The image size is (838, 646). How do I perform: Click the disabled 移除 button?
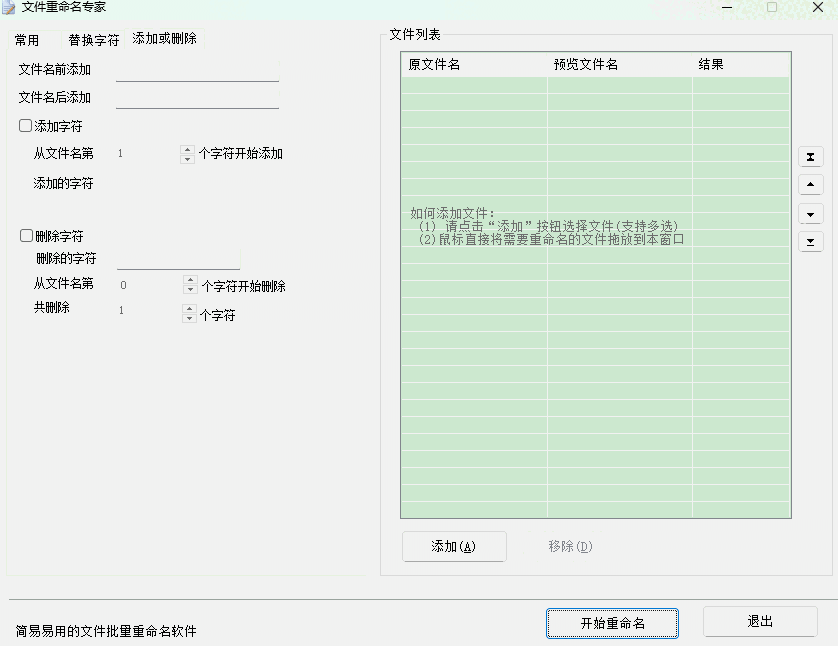click(x=567, y=546)
